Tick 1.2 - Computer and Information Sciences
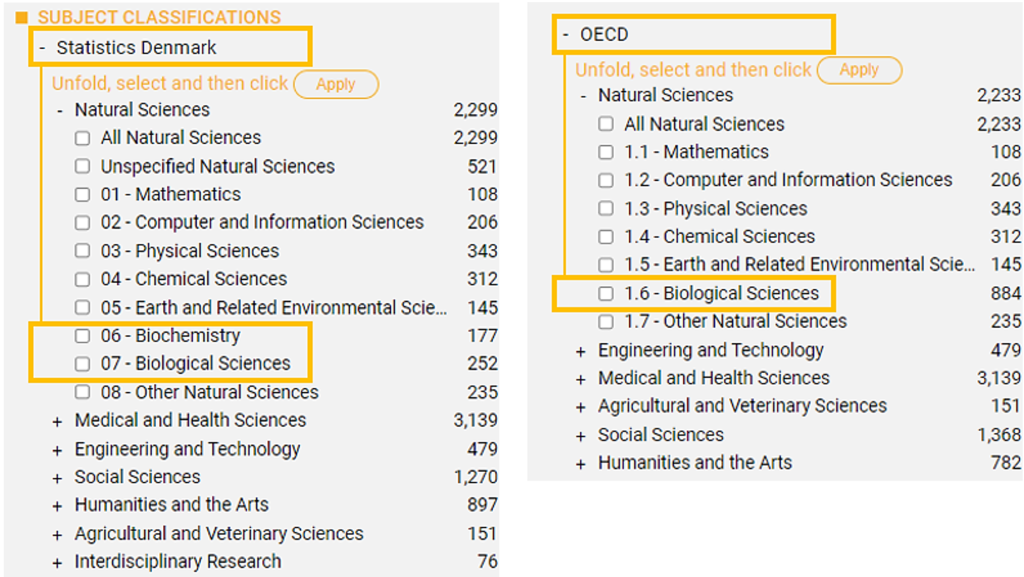Viewport: 1024px width, 577px height. tap(606, 181)
